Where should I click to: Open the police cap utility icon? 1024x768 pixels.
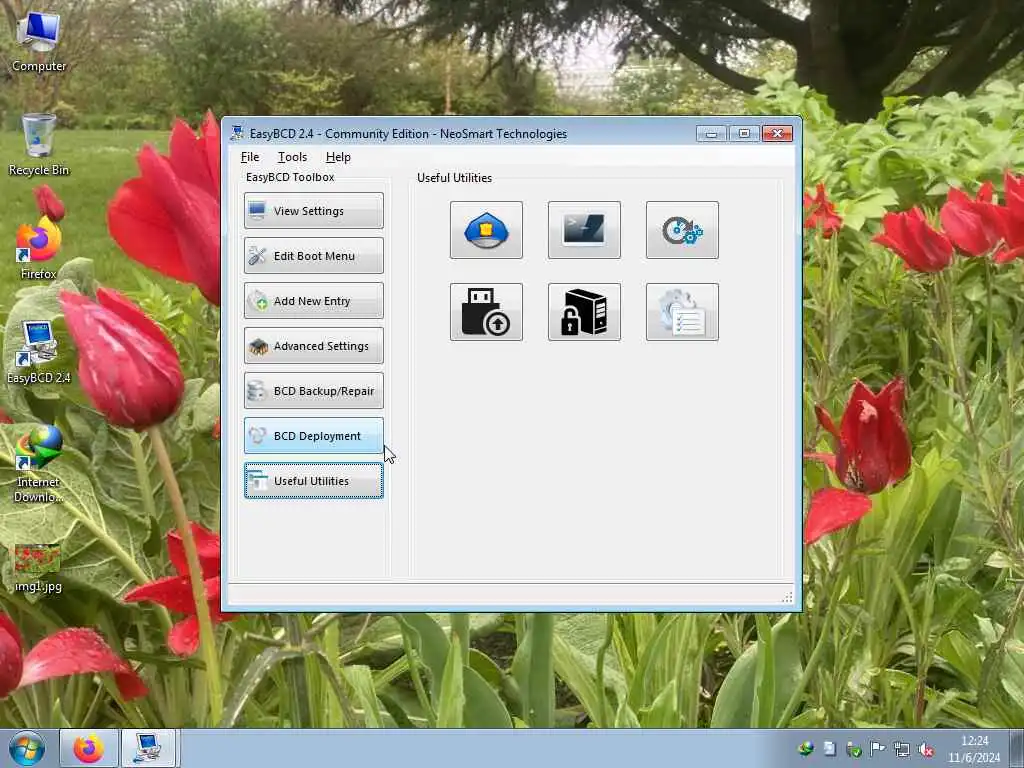pyautogui.click(x=486, y=230)
